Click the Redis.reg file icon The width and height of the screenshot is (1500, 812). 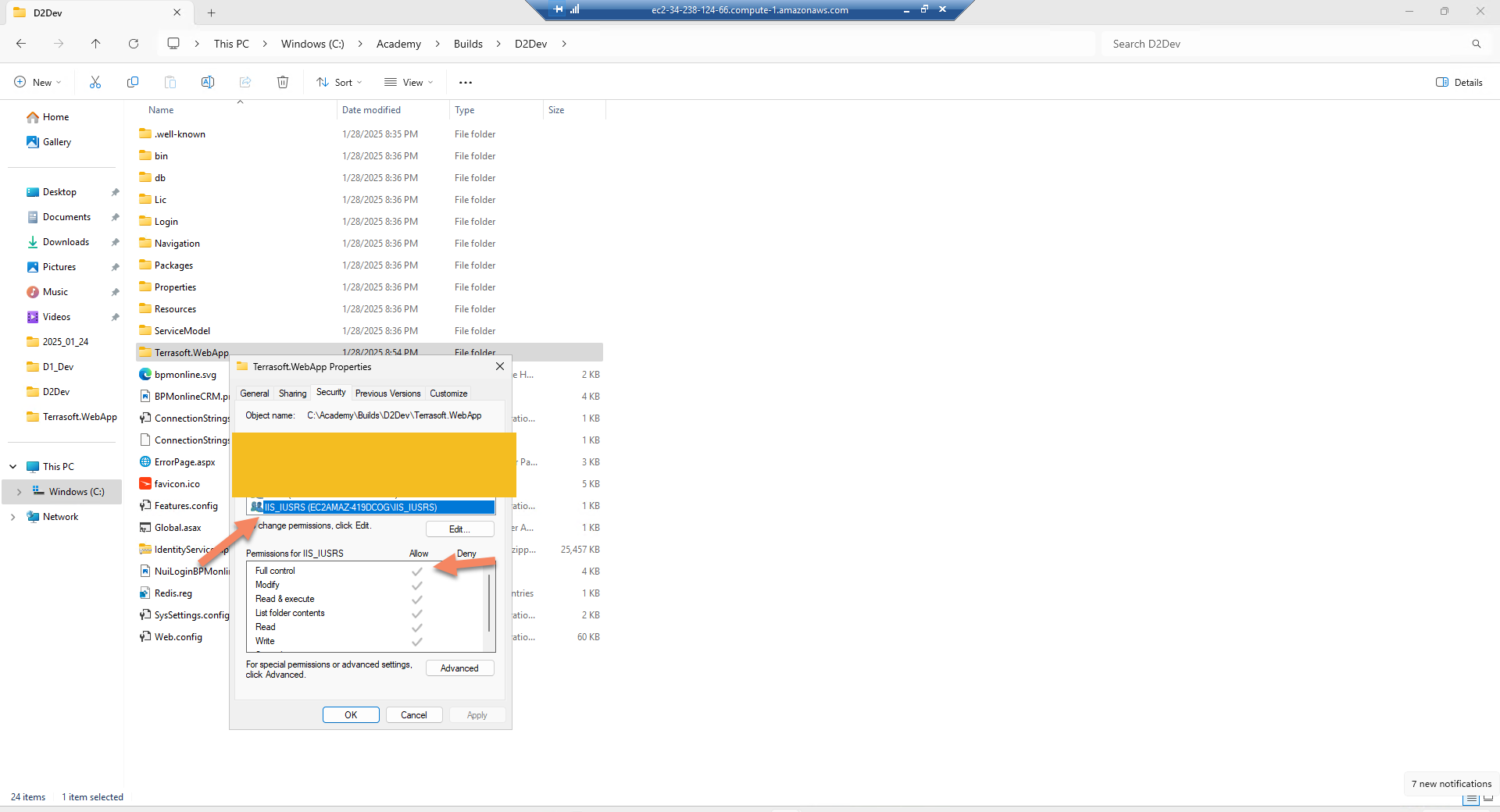(x=145, y=593)
